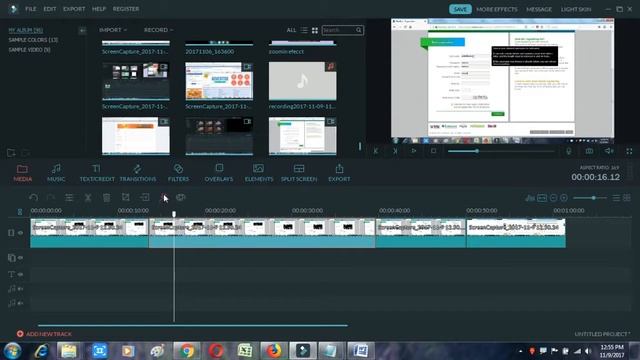Screen dimensions: 640x360
Task: Toggle visibility of the text track
Action: click(20, 274)
